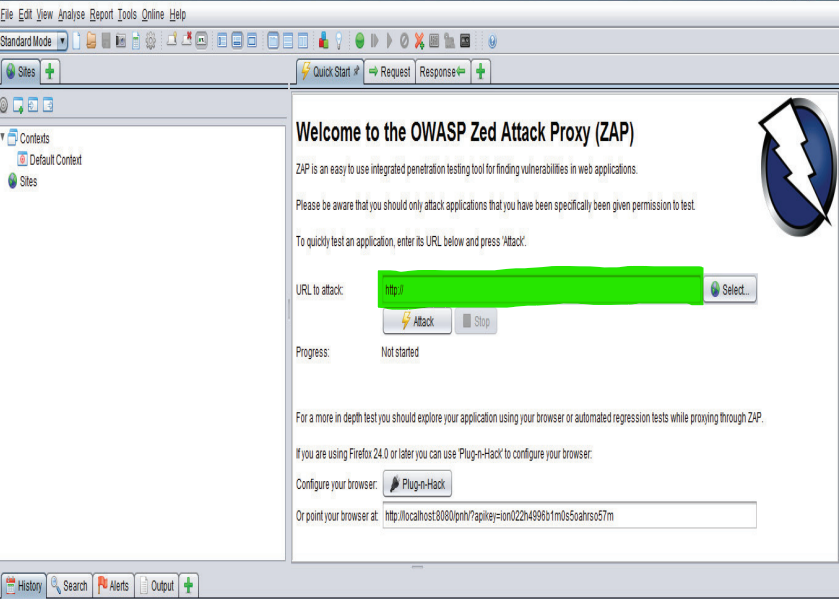Select the full layout toolbar icon
The image size is (839, 599).
click(x=252, y=41)
